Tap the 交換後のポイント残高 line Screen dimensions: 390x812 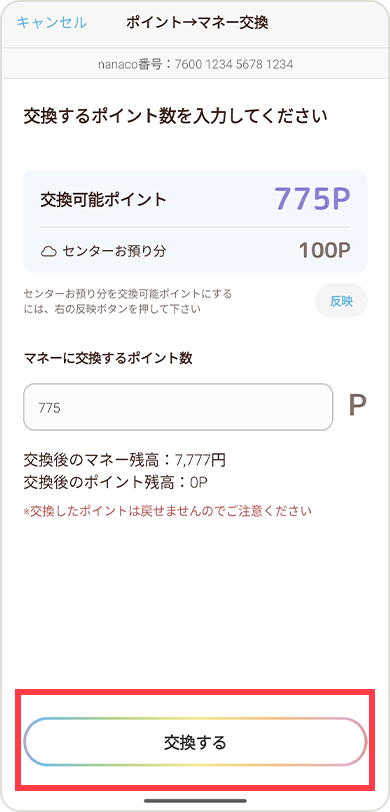click(x=115, y=482)
